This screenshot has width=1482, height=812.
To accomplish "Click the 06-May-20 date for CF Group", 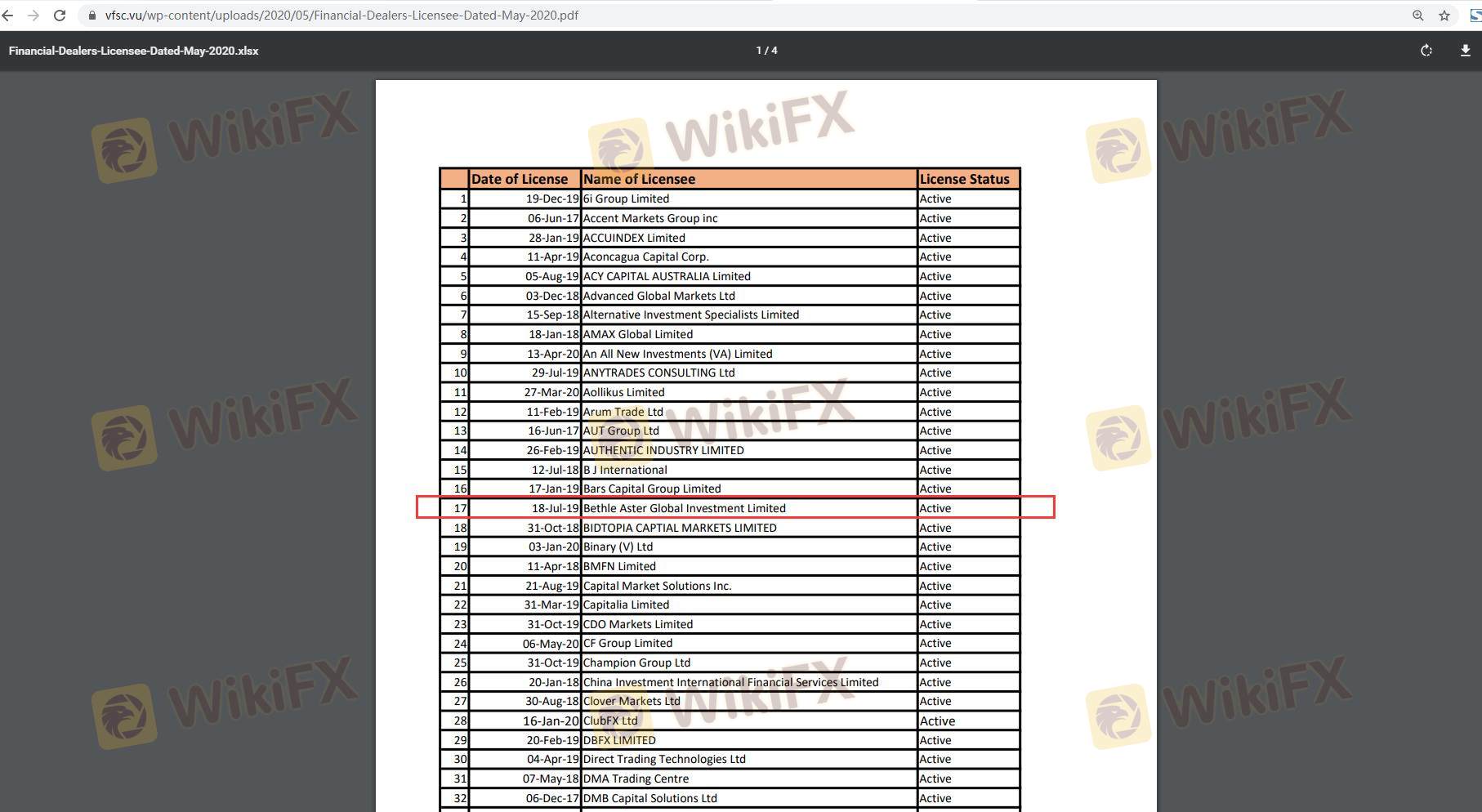I will (551, 644).
